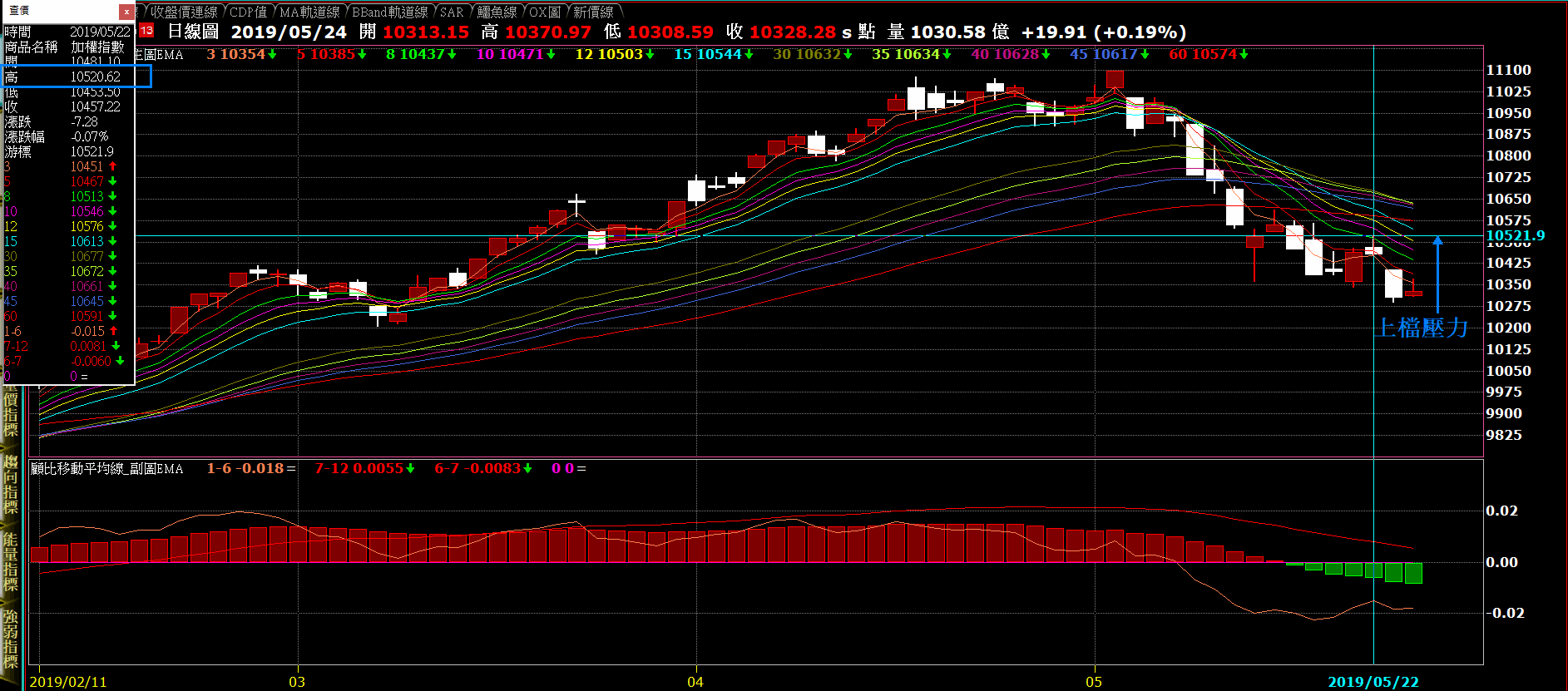Click the 顧比移動平均線_副圖EMA indicator title
Image resolution: width=1568 pixels, height=691 pixels.
(106, 469)
